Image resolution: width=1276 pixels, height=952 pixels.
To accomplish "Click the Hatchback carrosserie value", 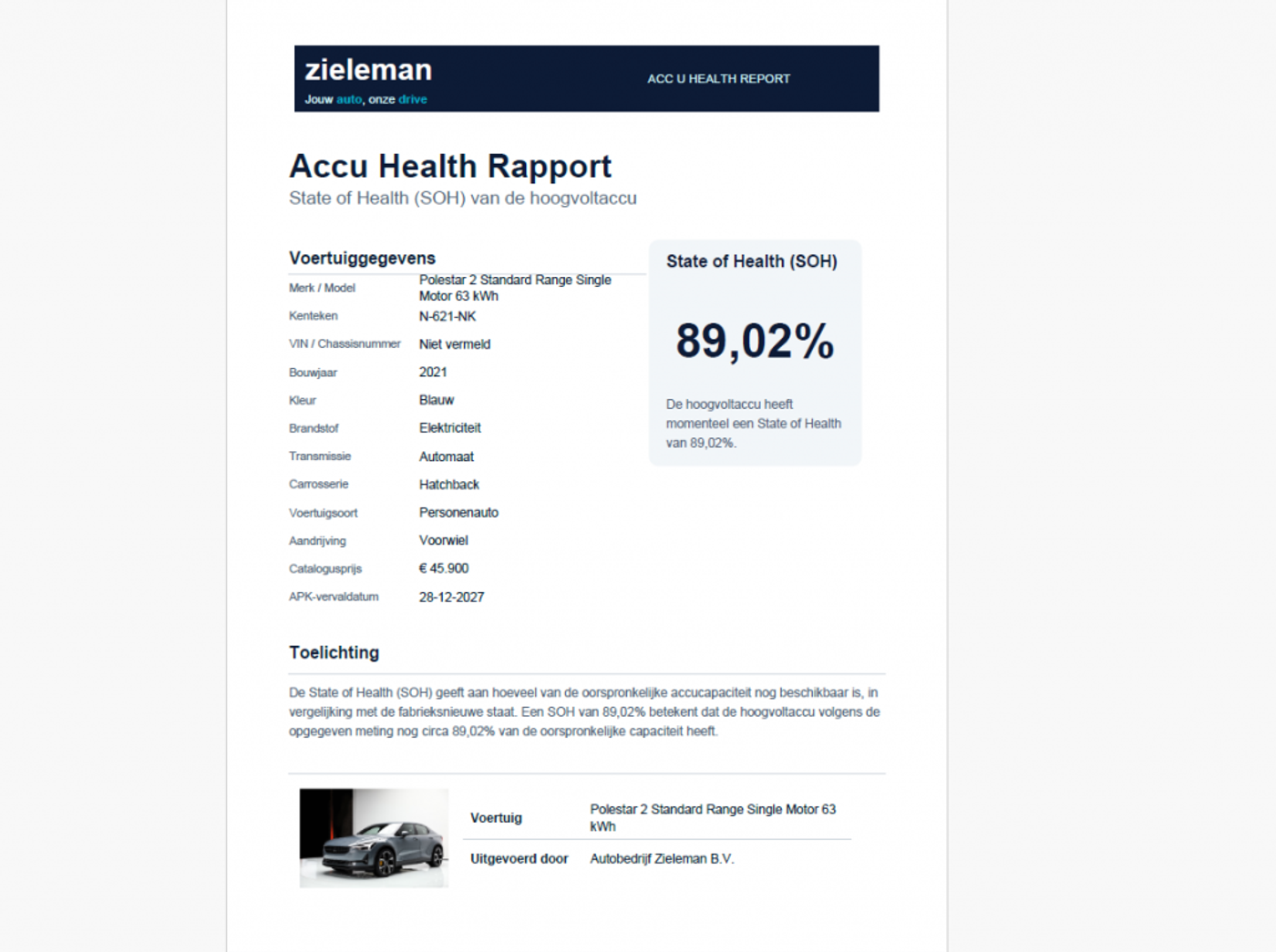I will tap(449, 485).
